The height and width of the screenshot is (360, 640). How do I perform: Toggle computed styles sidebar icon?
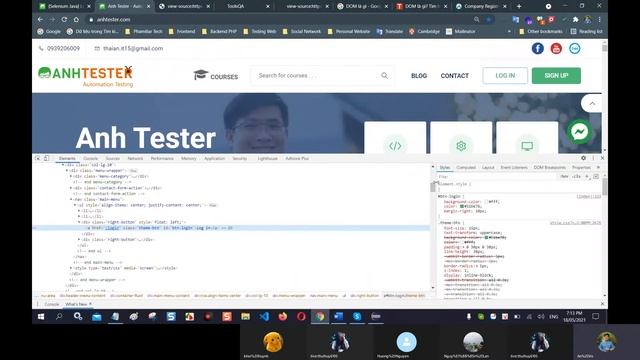pos(596,176)
